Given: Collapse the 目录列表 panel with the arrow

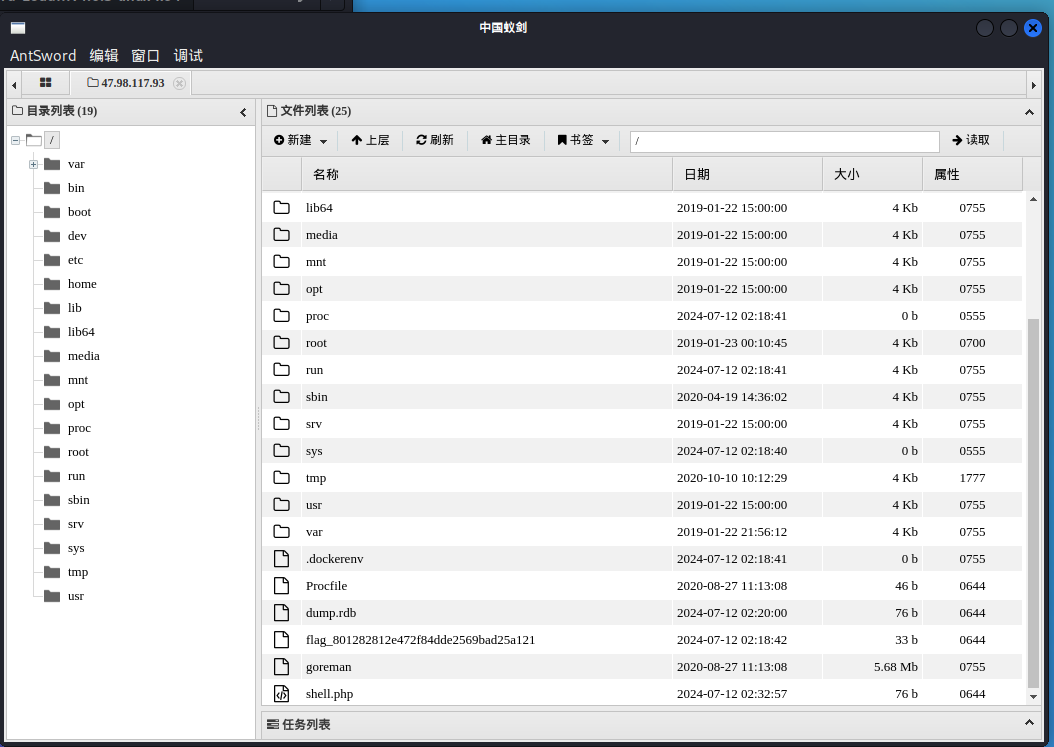Looking at the screenshot, I should click(x=243, y=112).
